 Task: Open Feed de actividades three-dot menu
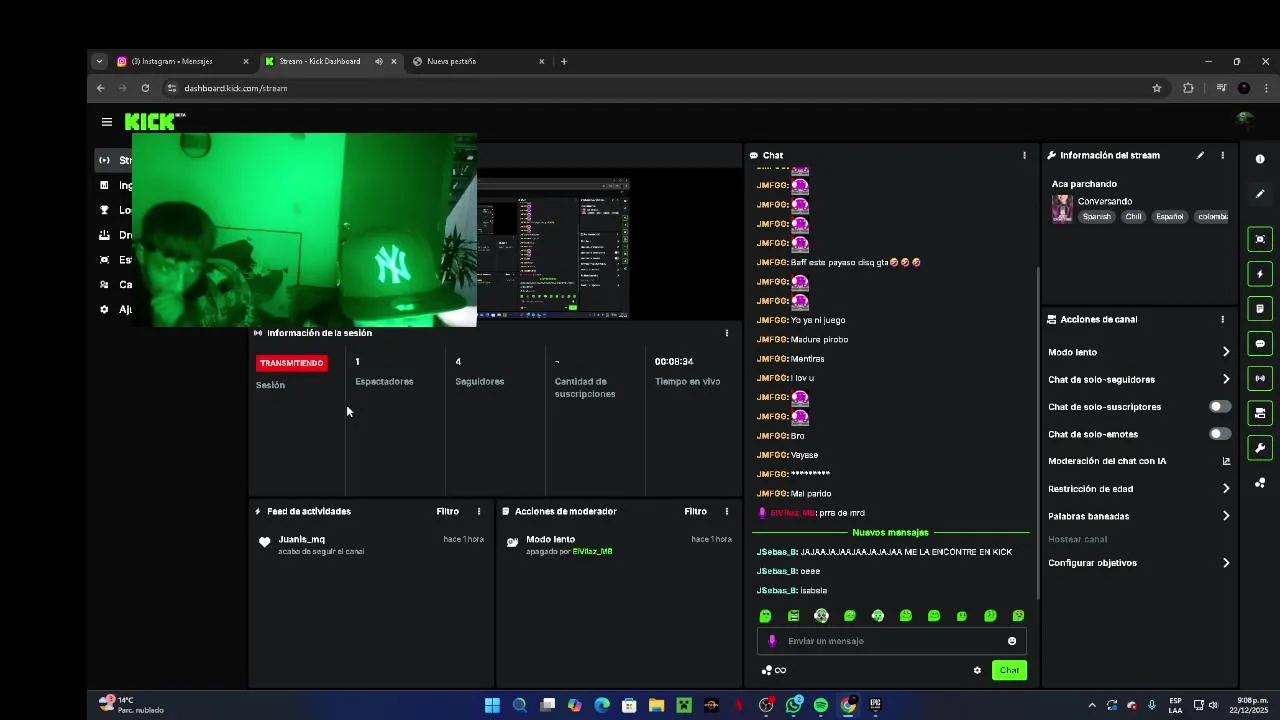[x=479, y=511]
